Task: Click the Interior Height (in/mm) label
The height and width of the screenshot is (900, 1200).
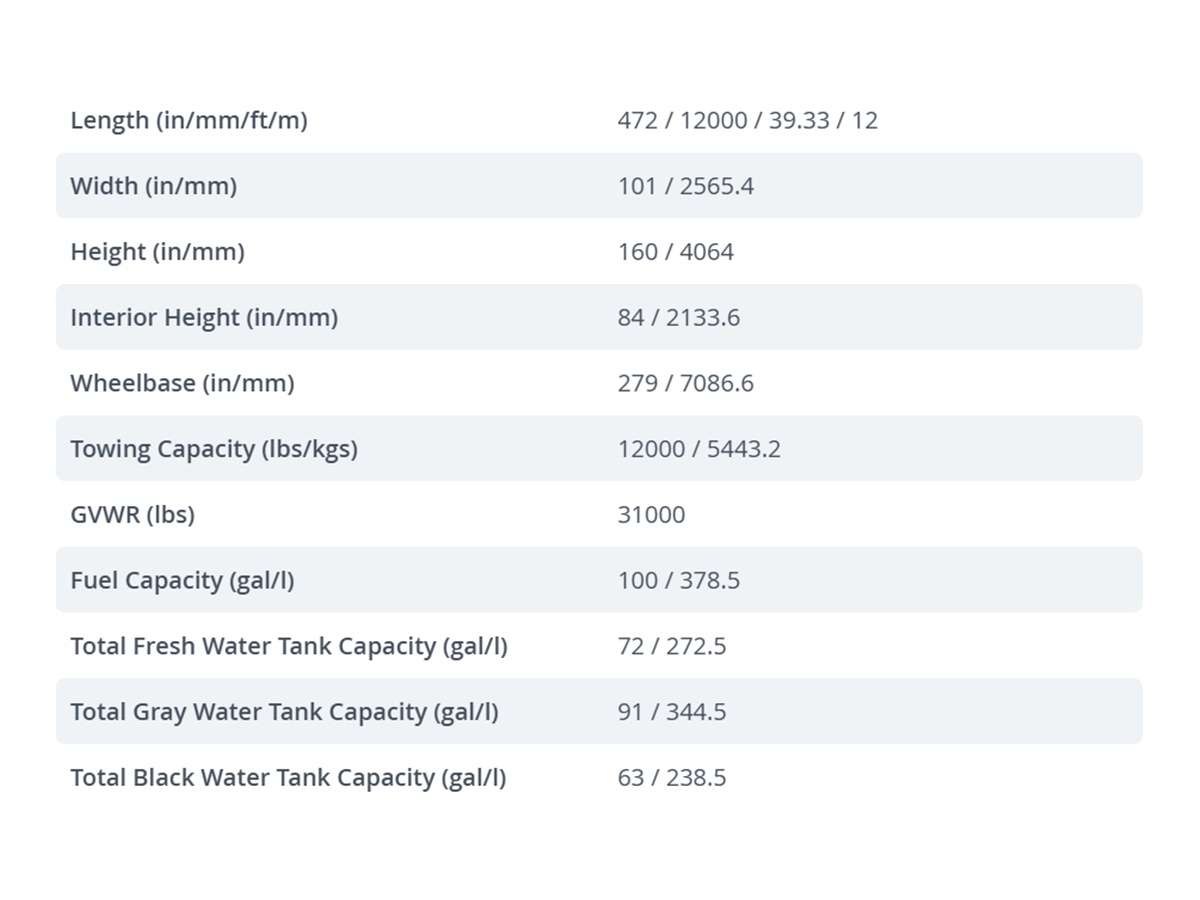Action: 204,318
